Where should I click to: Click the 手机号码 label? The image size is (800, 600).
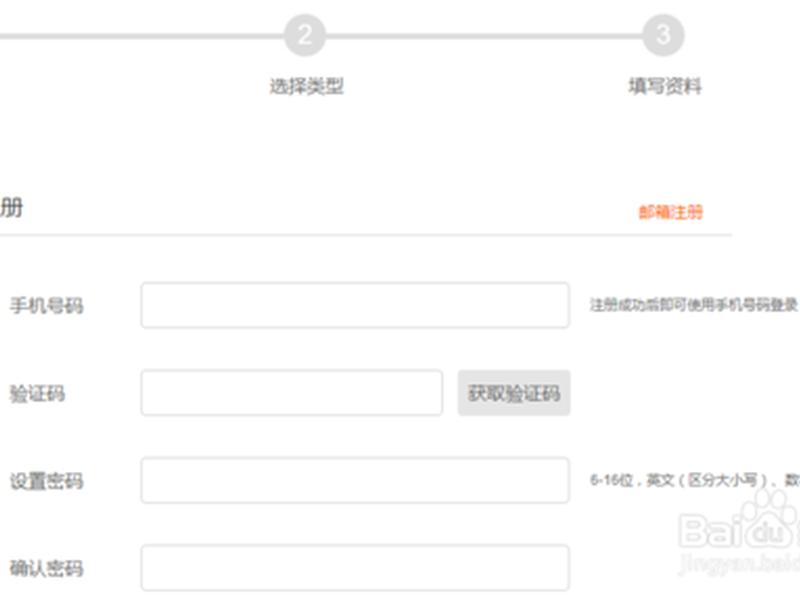[x=46, y=306]
